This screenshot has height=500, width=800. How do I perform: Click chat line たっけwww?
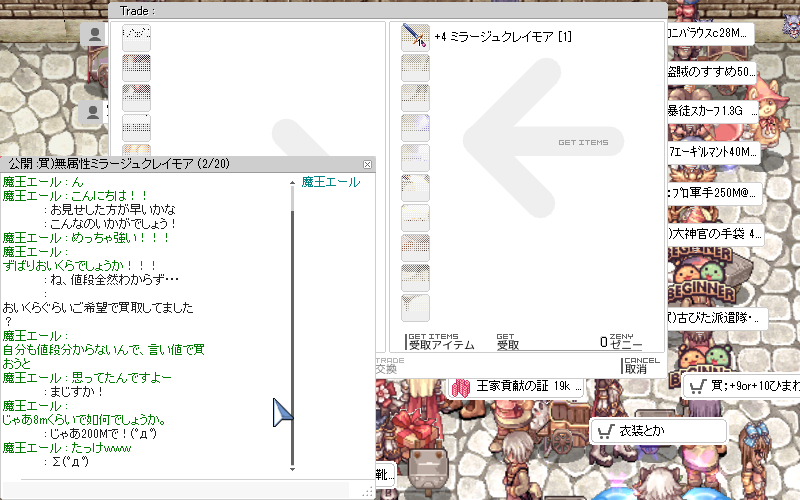point(101,448)
